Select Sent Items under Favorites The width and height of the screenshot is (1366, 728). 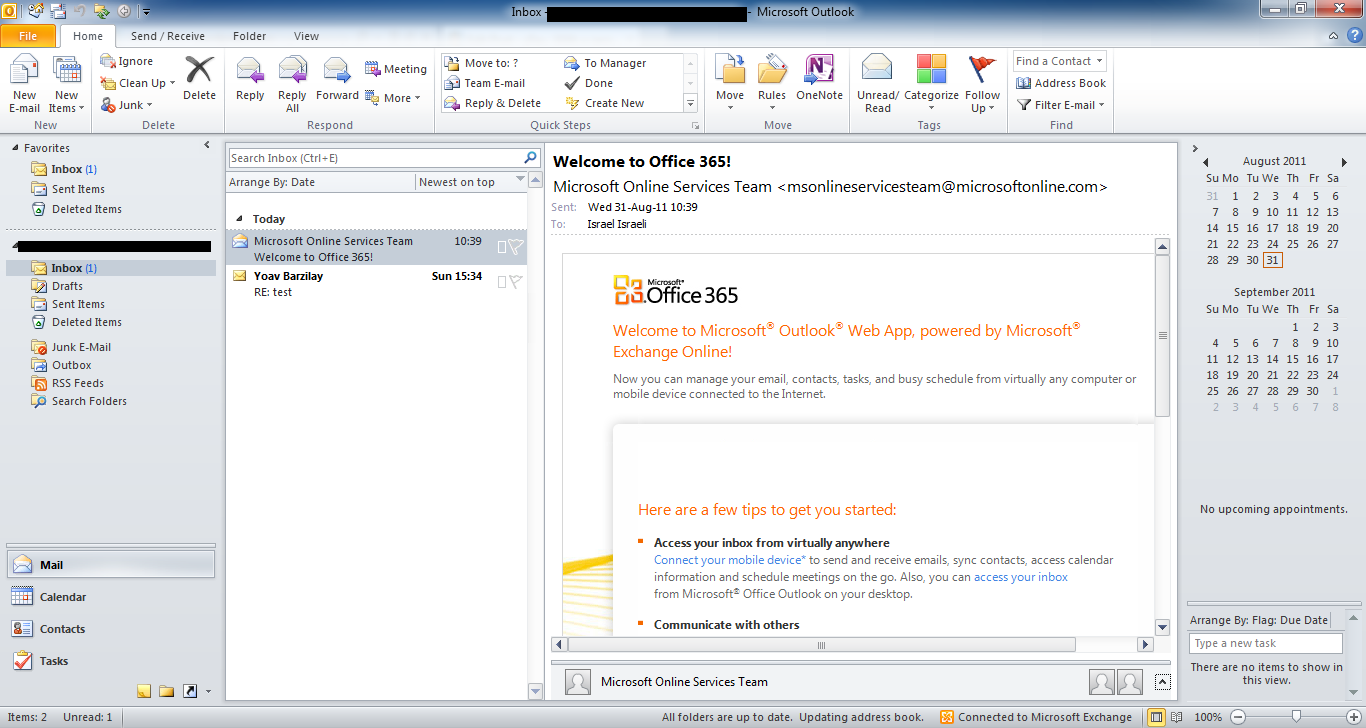click(78, 189)
